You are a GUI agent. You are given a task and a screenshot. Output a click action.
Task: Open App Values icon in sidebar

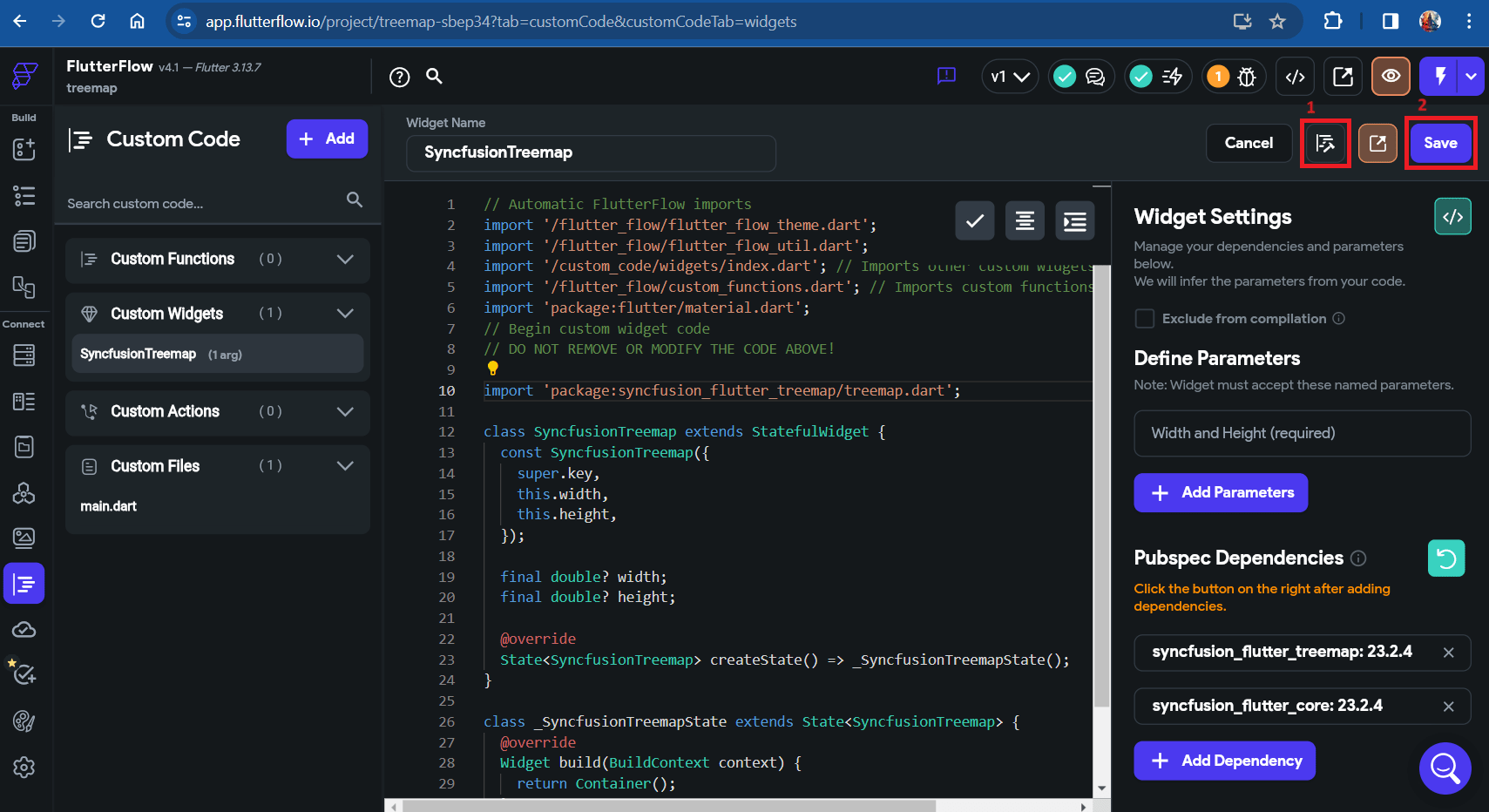(x=24, y=447)
